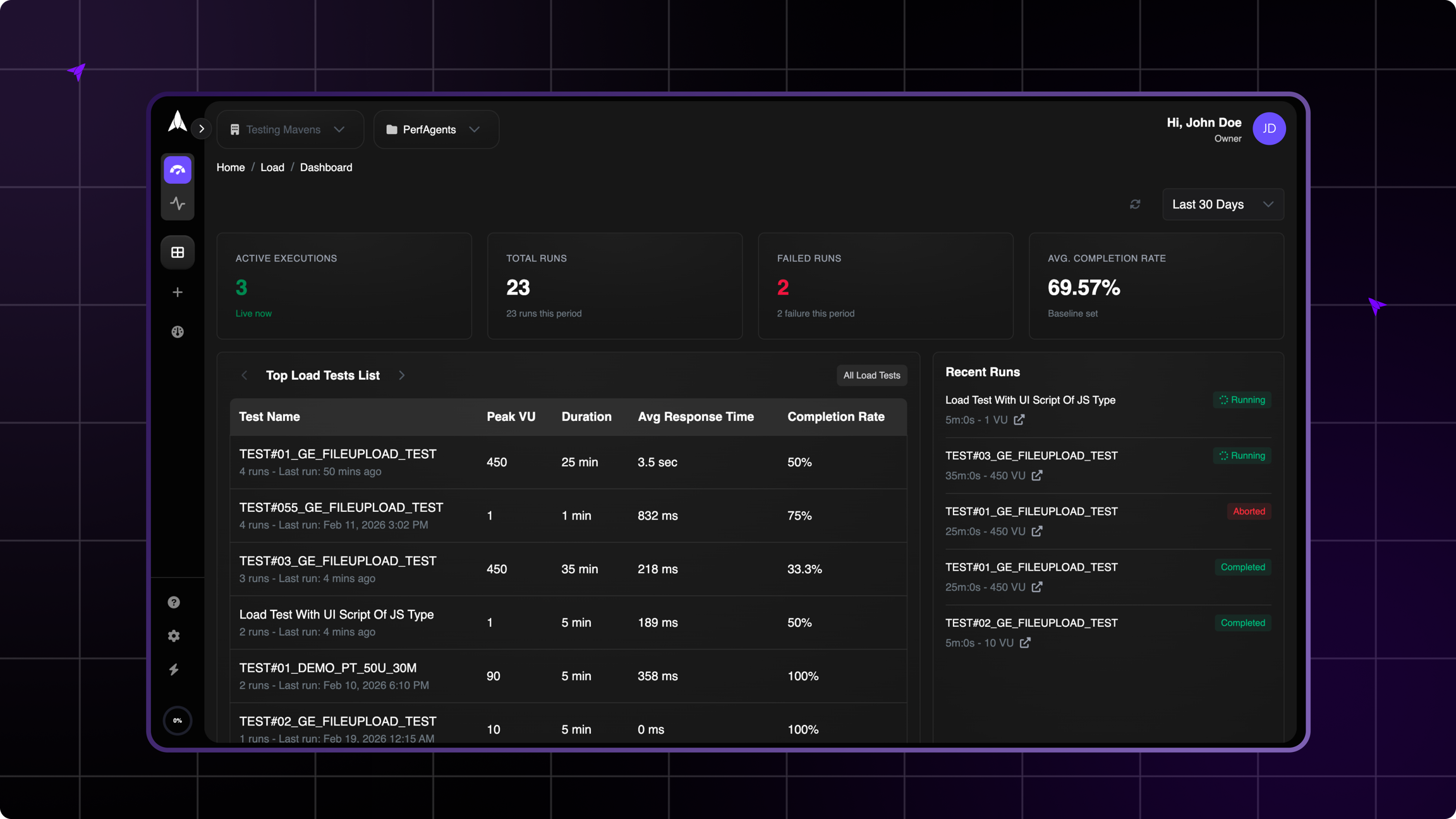Screen dimensions: 1456x819
Task: Click the refresh icon beside date range
Action: click(x=1135, y=204)
